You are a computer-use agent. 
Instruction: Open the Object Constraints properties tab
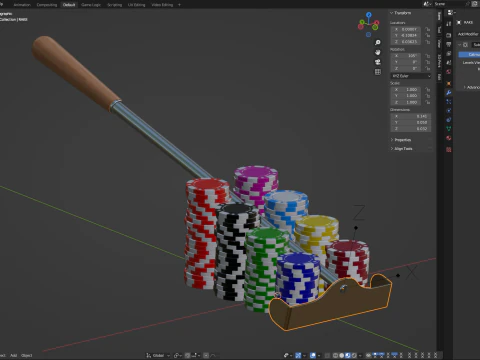449,120
